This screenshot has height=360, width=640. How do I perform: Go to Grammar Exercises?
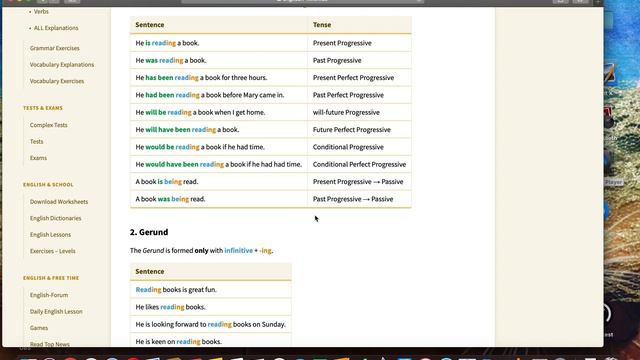55,48
